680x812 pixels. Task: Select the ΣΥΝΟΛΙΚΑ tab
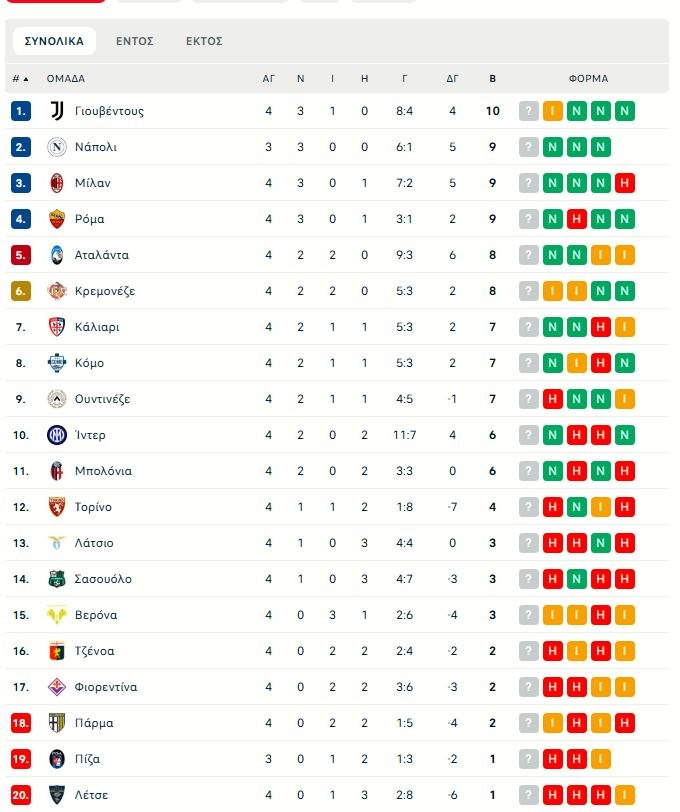54,41
